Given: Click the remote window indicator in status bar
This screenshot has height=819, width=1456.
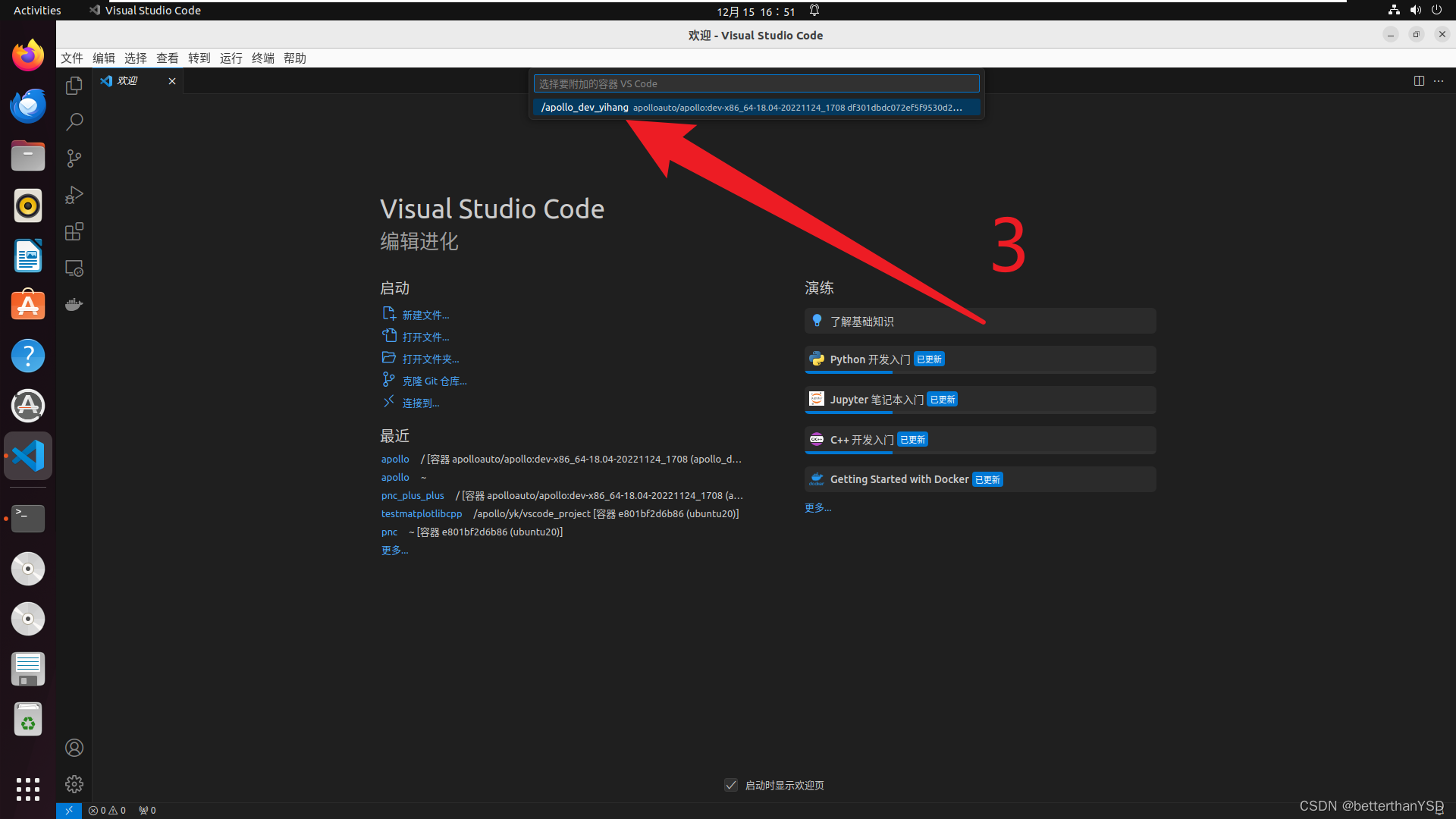Looking at the screenshot, I should 68,810.
